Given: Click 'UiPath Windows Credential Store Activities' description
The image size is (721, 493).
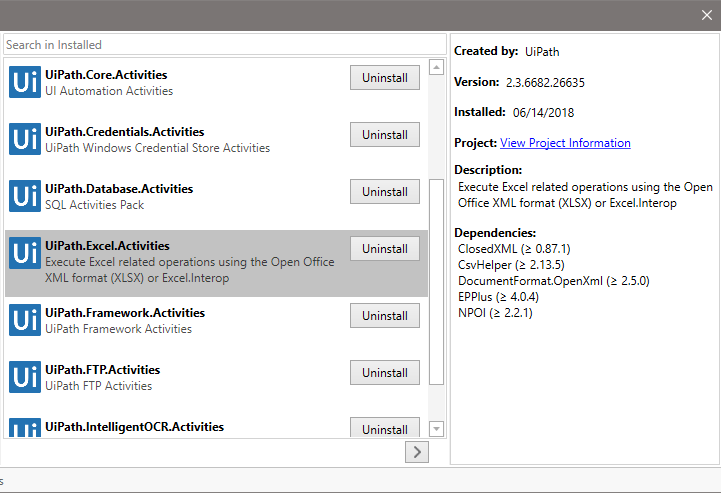Looking at the screenshot, I should 158,148.
